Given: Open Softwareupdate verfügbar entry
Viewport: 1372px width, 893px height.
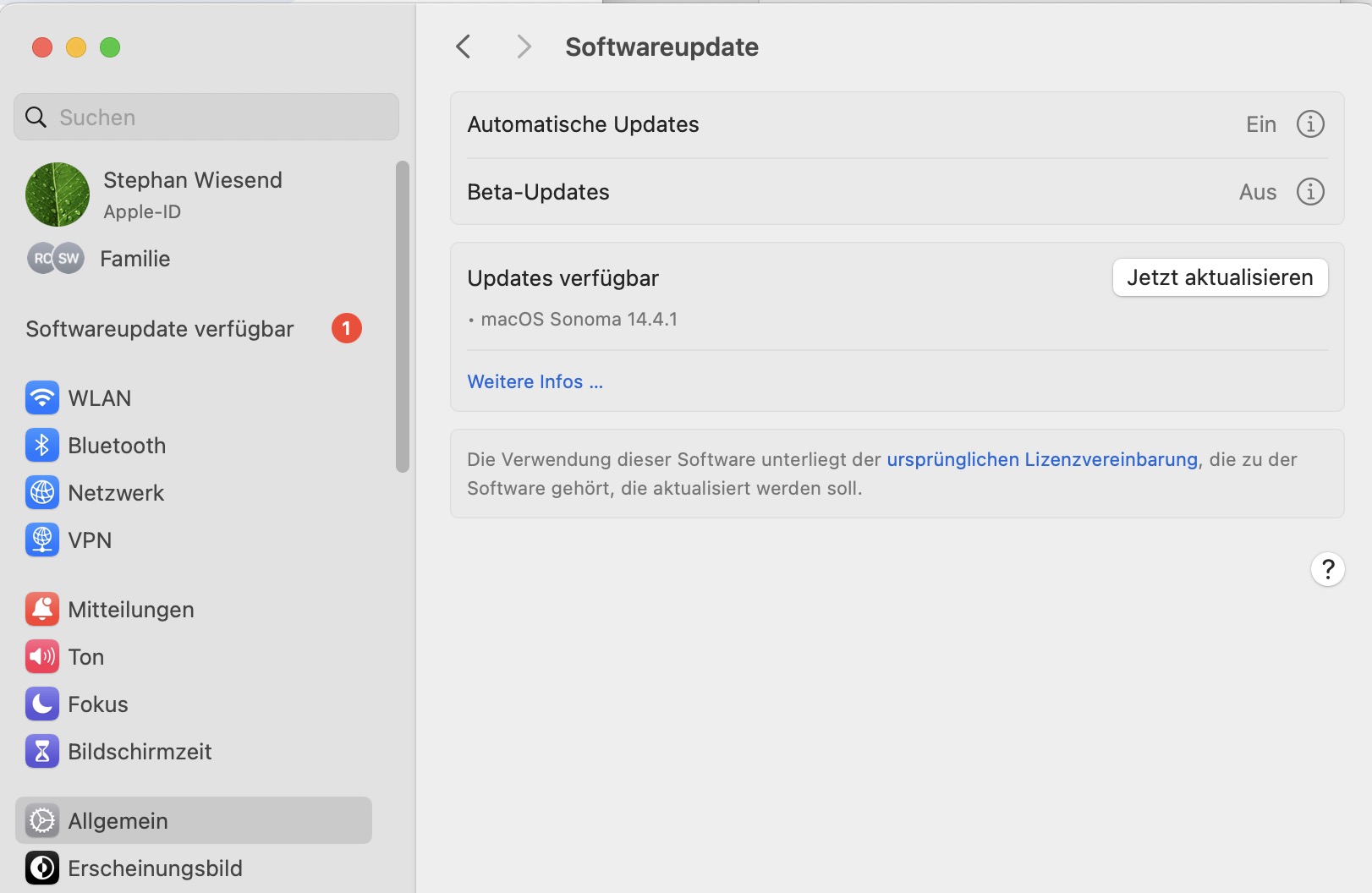Looking at the screenshot, I should point(194,328).
